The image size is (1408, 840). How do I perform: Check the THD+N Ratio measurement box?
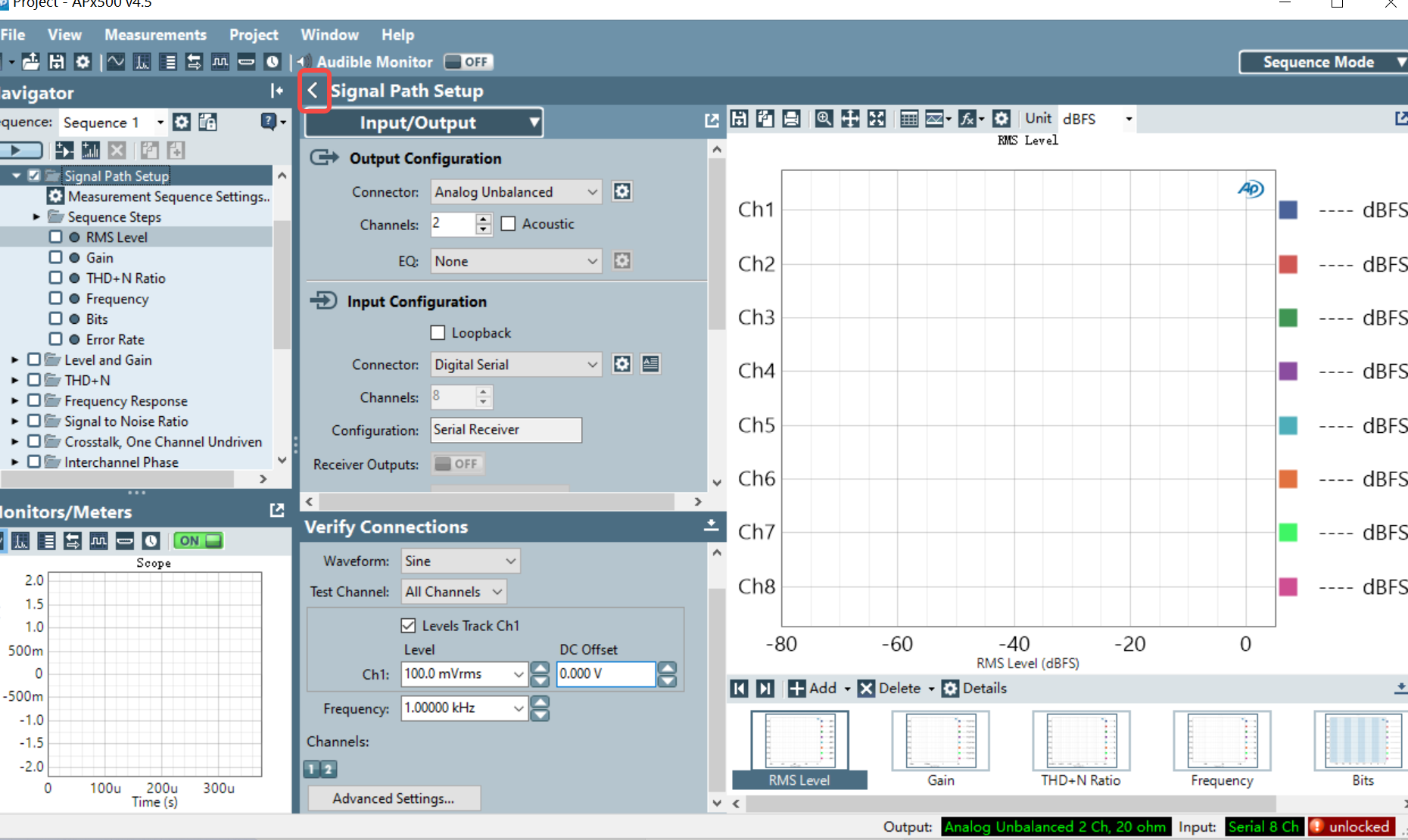click(x=55, y=278)
